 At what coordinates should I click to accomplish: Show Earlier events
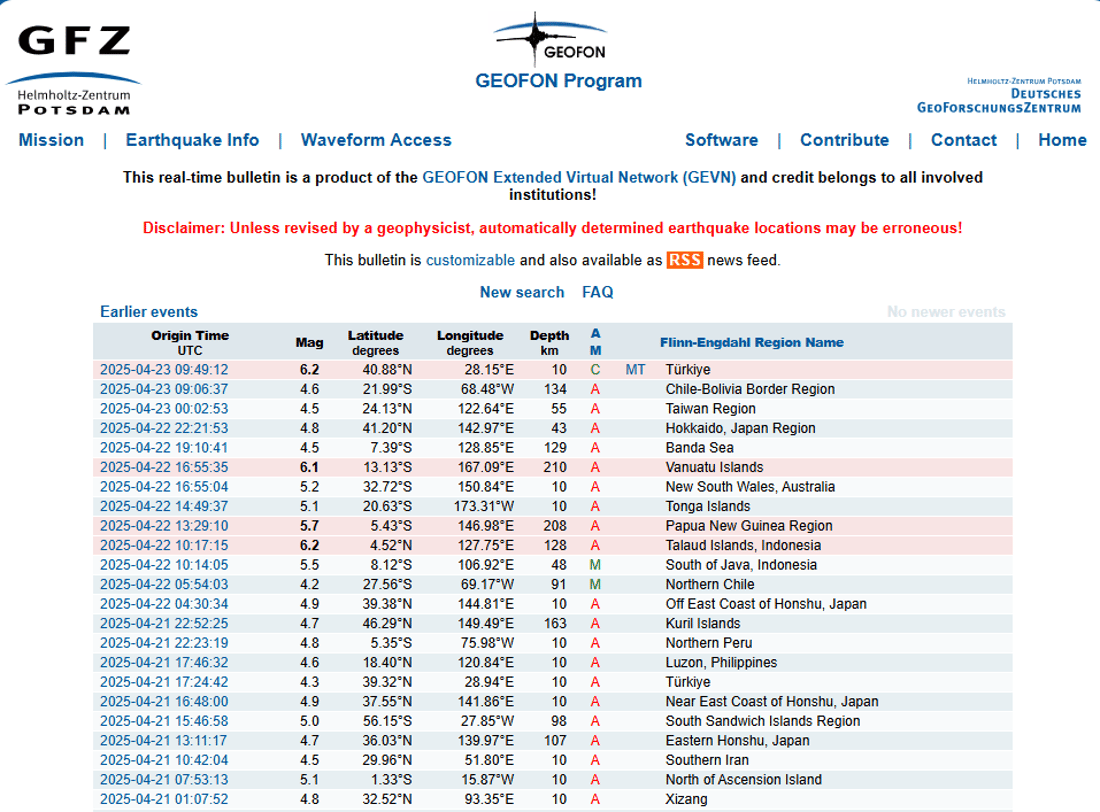pyautogui.click(x=149, y=312)
